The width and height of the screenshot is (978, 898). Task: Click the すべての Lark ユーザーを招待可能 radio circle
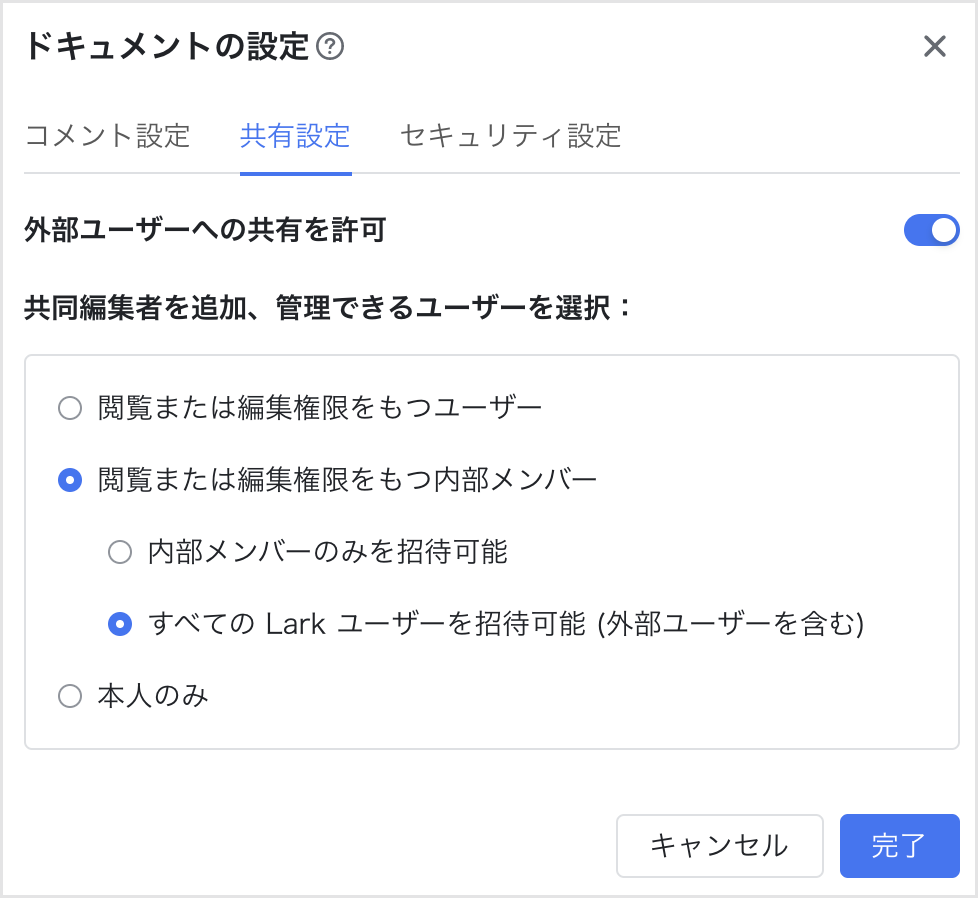[x=120, y=624]
